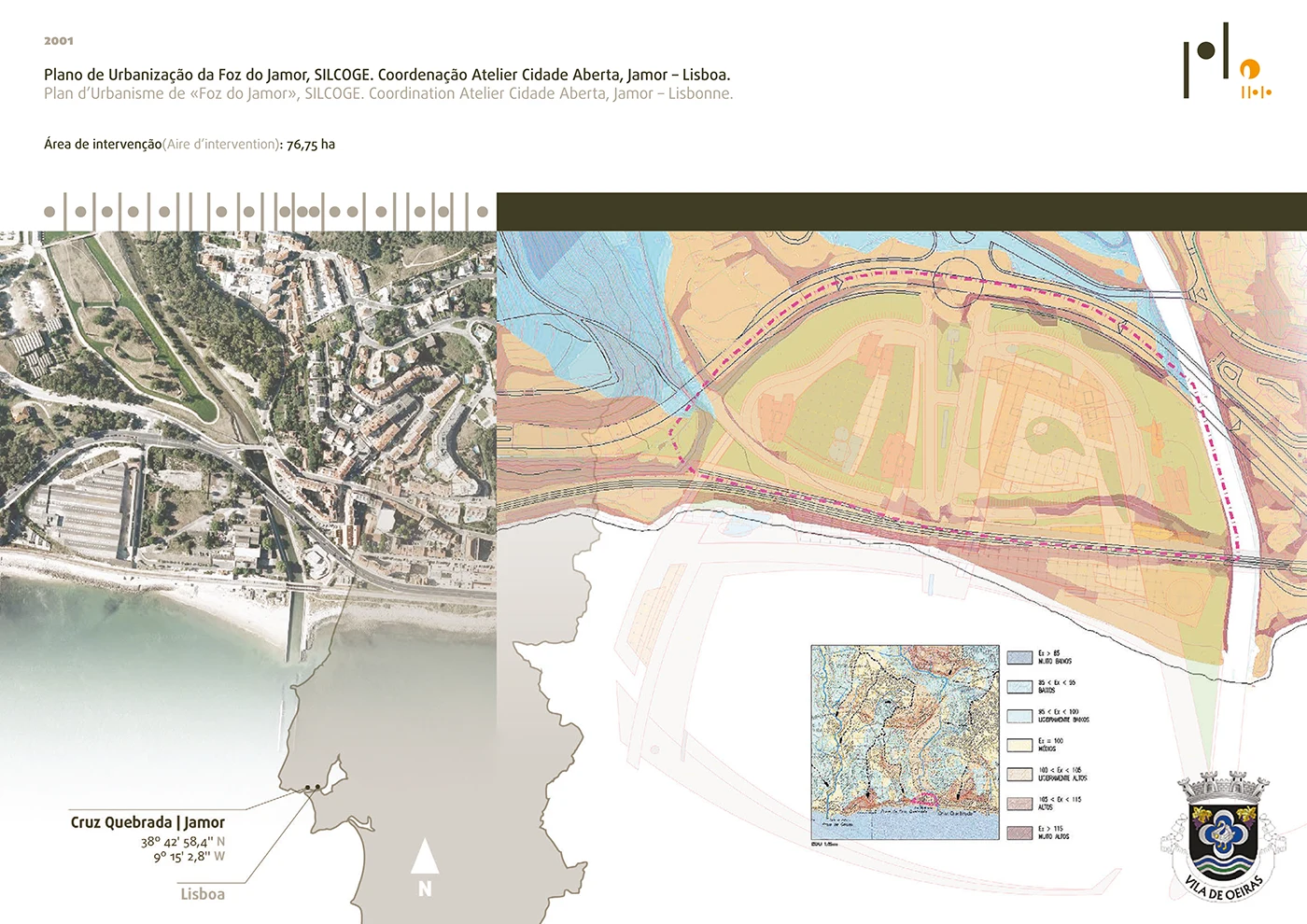This screenshot has width=1307, height=924.
Task: Click the "LIGEIRAMENTE BAIXOS" legend text
Action: (1064, 720)
